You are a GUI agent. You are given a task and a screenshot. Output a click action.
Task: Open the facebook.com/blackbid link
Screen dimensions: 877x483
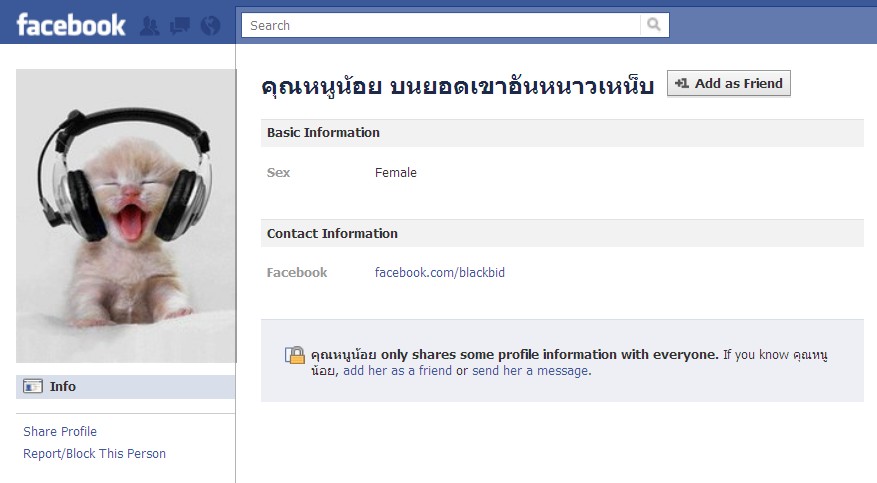(x=440, y=272)
